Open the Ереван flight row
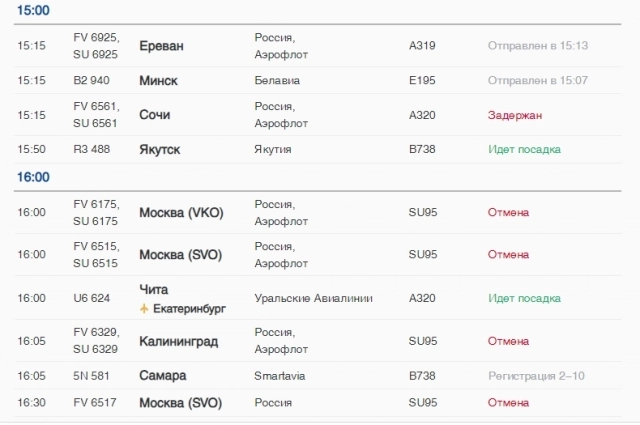Image resolution: width=640 pixels, height=425 pixels. 318,46
